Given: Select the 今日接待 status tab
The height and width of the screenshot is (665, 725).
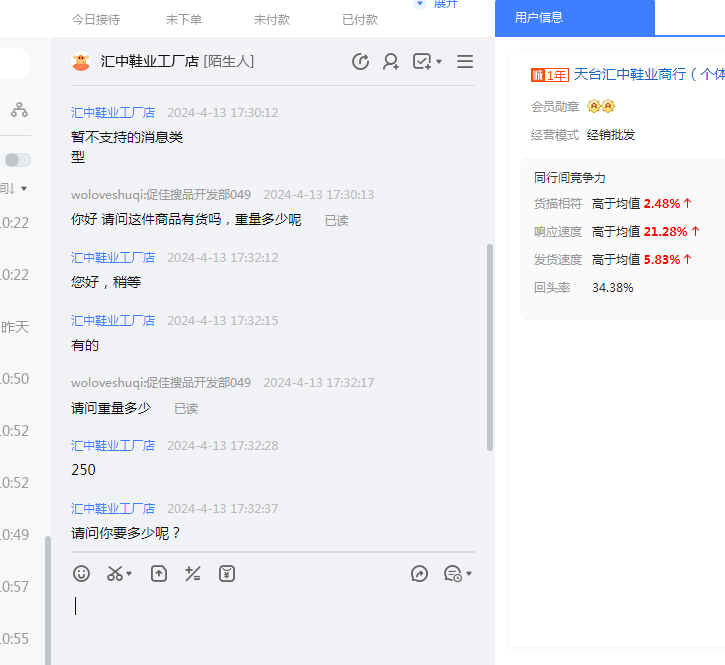Looking at the screenshot, I should [x=96, y=19].
